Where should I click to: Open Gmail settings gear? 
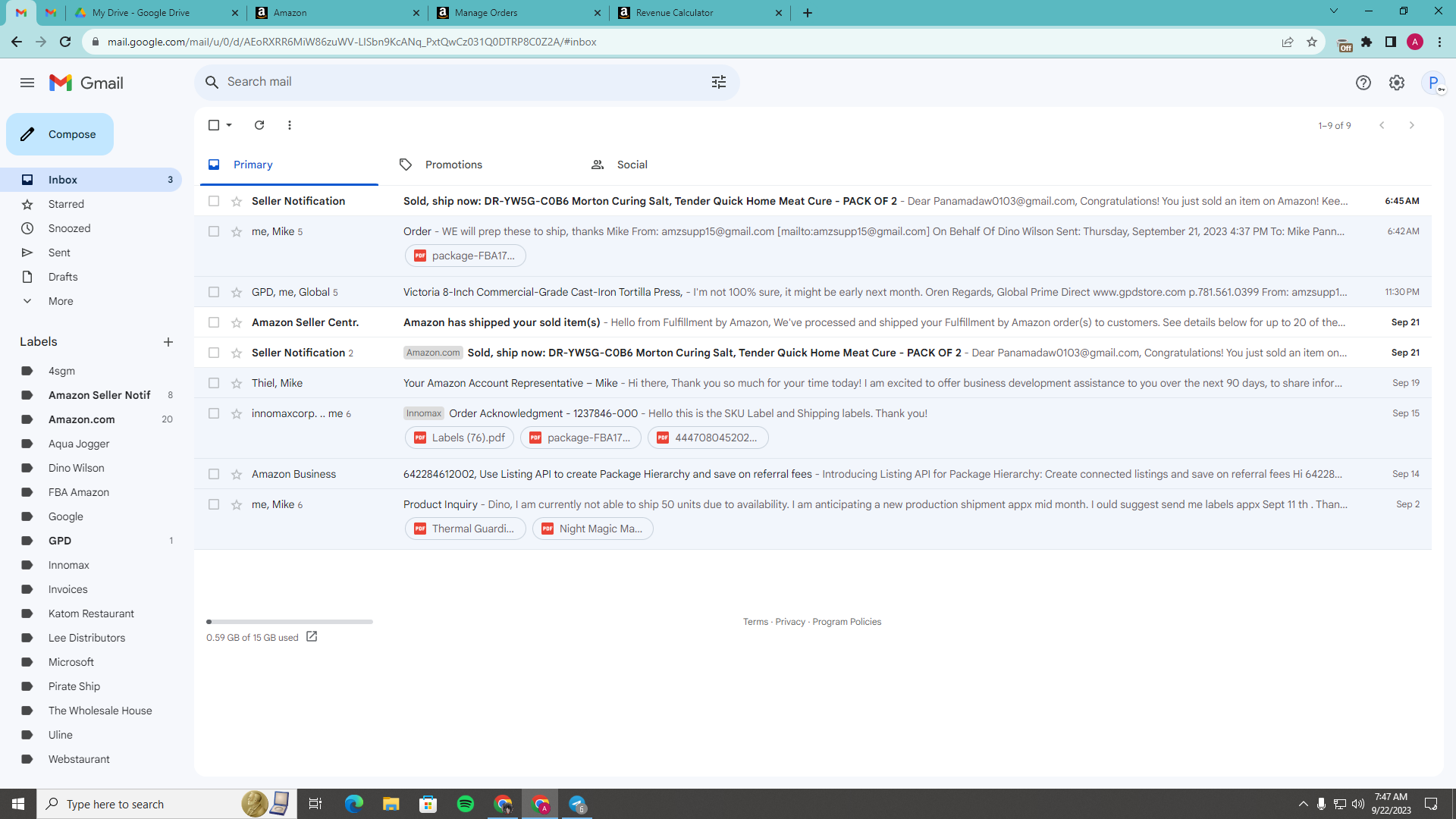click(1397, 83)
